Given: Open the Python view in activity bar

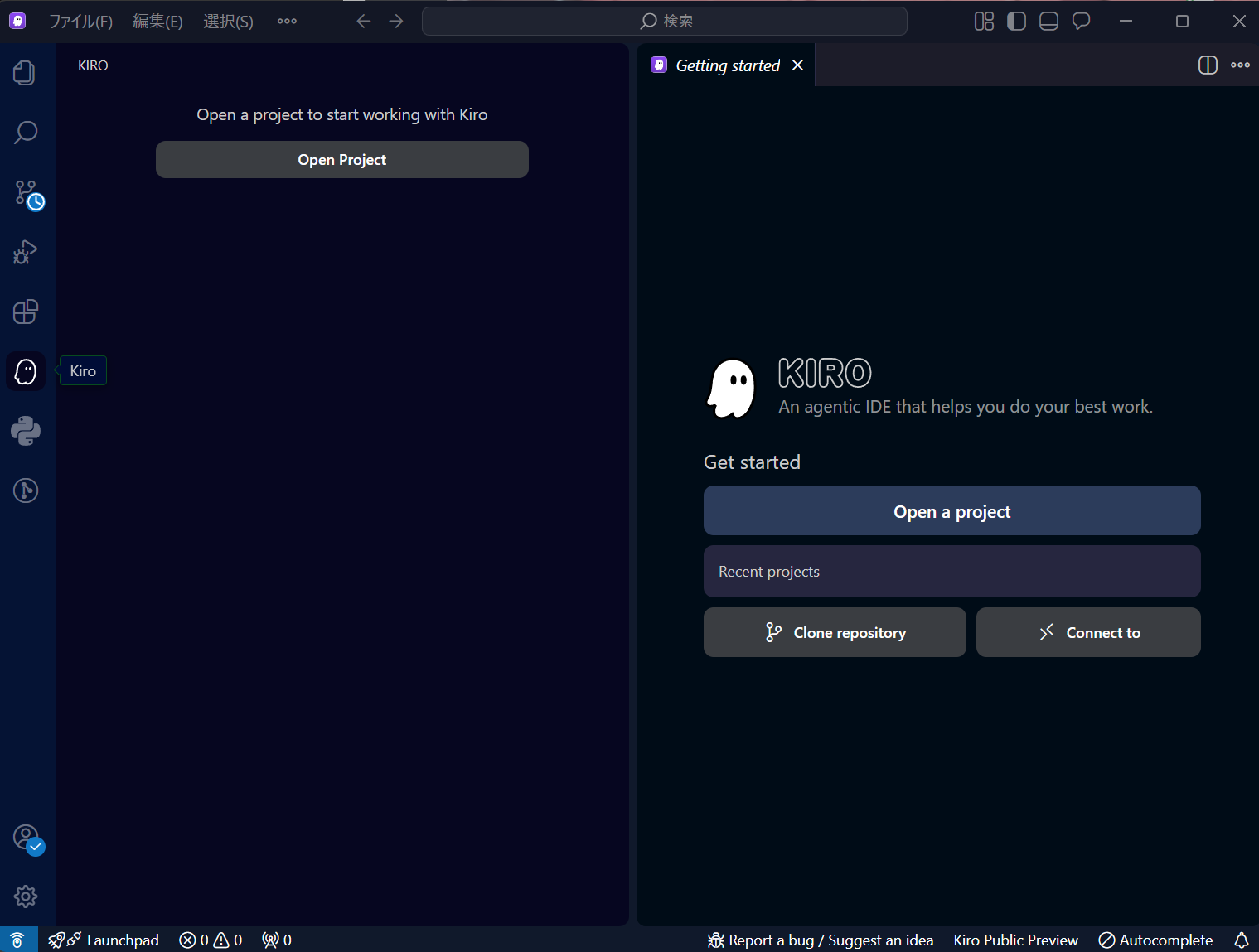Looking at the screenshot, I should coord(25,431).
